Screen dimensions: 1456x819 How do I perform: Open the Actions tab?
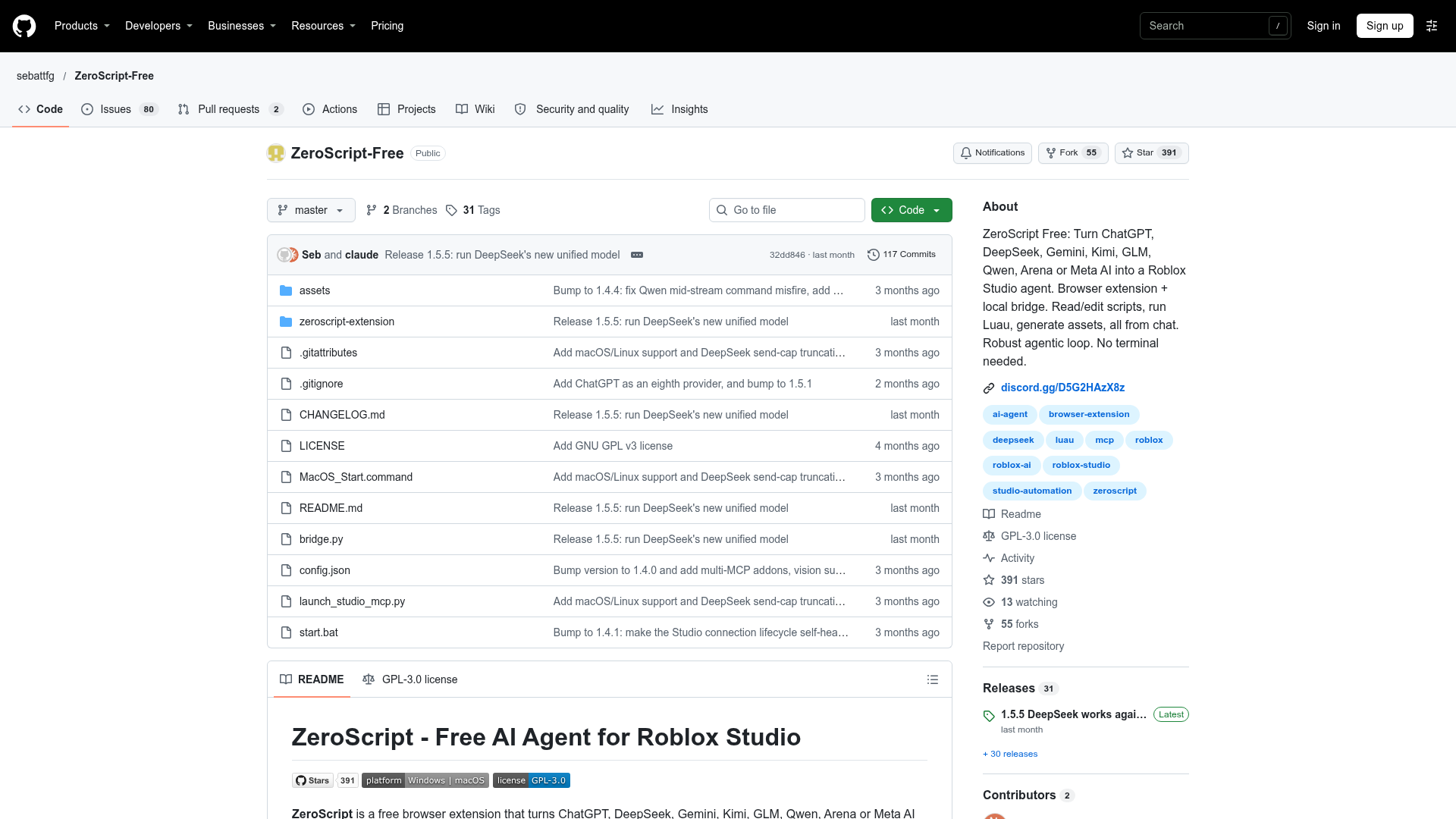tap(330, 109)
